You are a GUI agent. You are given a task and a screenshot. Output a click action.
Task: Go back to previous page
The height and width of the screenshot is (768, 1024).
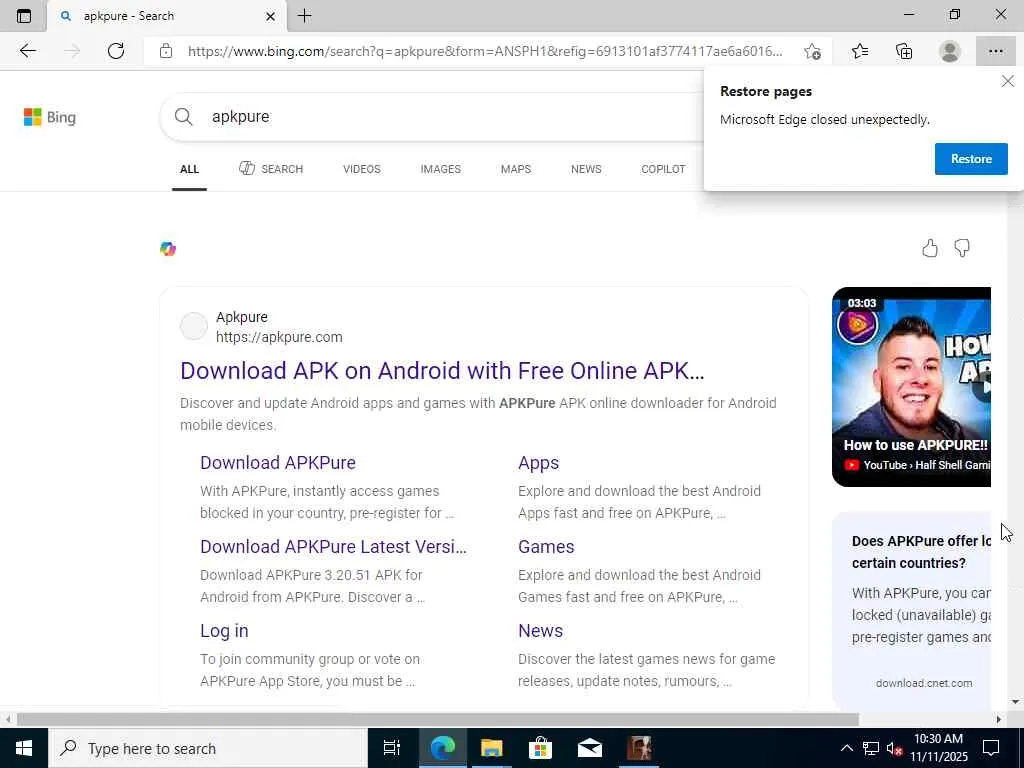coord(27,51)
